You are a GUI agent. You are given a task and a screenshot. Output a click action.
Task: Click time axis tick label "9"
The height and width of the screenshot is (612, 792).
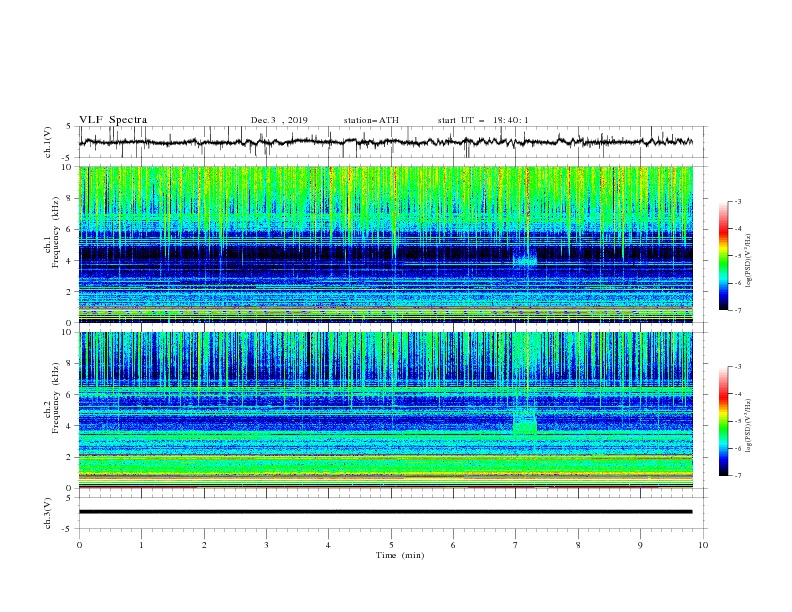pyautogui.click(x=640, y=545)
